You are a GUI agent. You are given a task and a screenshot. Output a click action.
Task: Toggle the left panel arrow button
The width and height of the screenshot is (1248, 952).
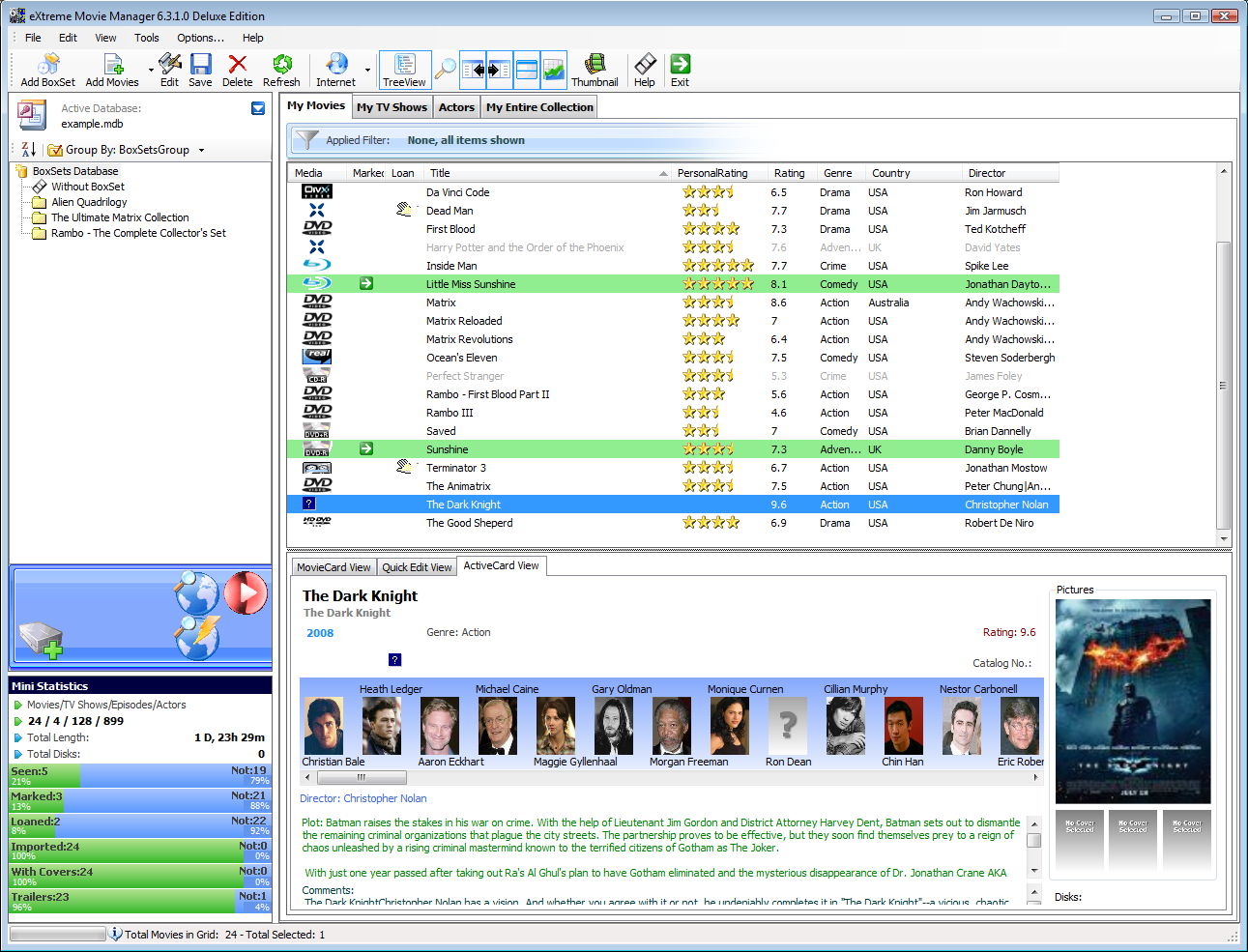[x=473, y=70]
